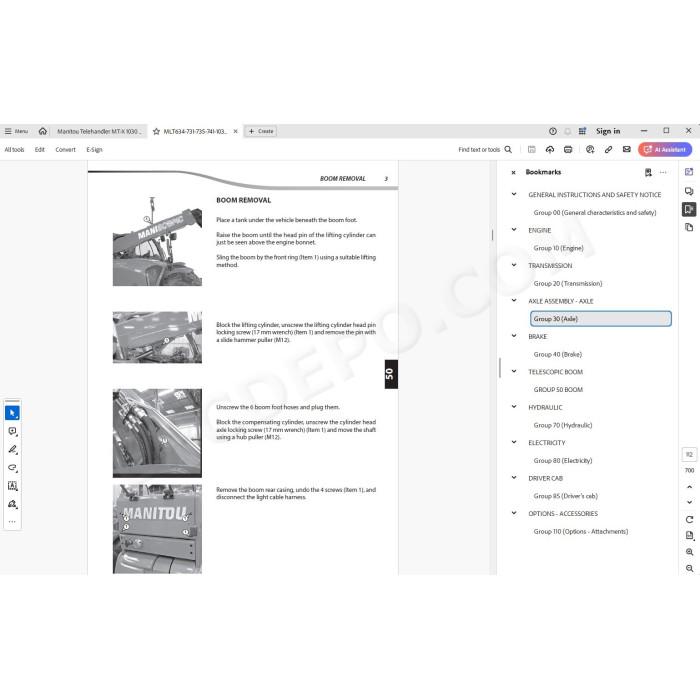Image resolution: width=700 pixels, height=700 pixels.
Task: Pick the highlighter pen tool
Action: (x=12, y=450)
